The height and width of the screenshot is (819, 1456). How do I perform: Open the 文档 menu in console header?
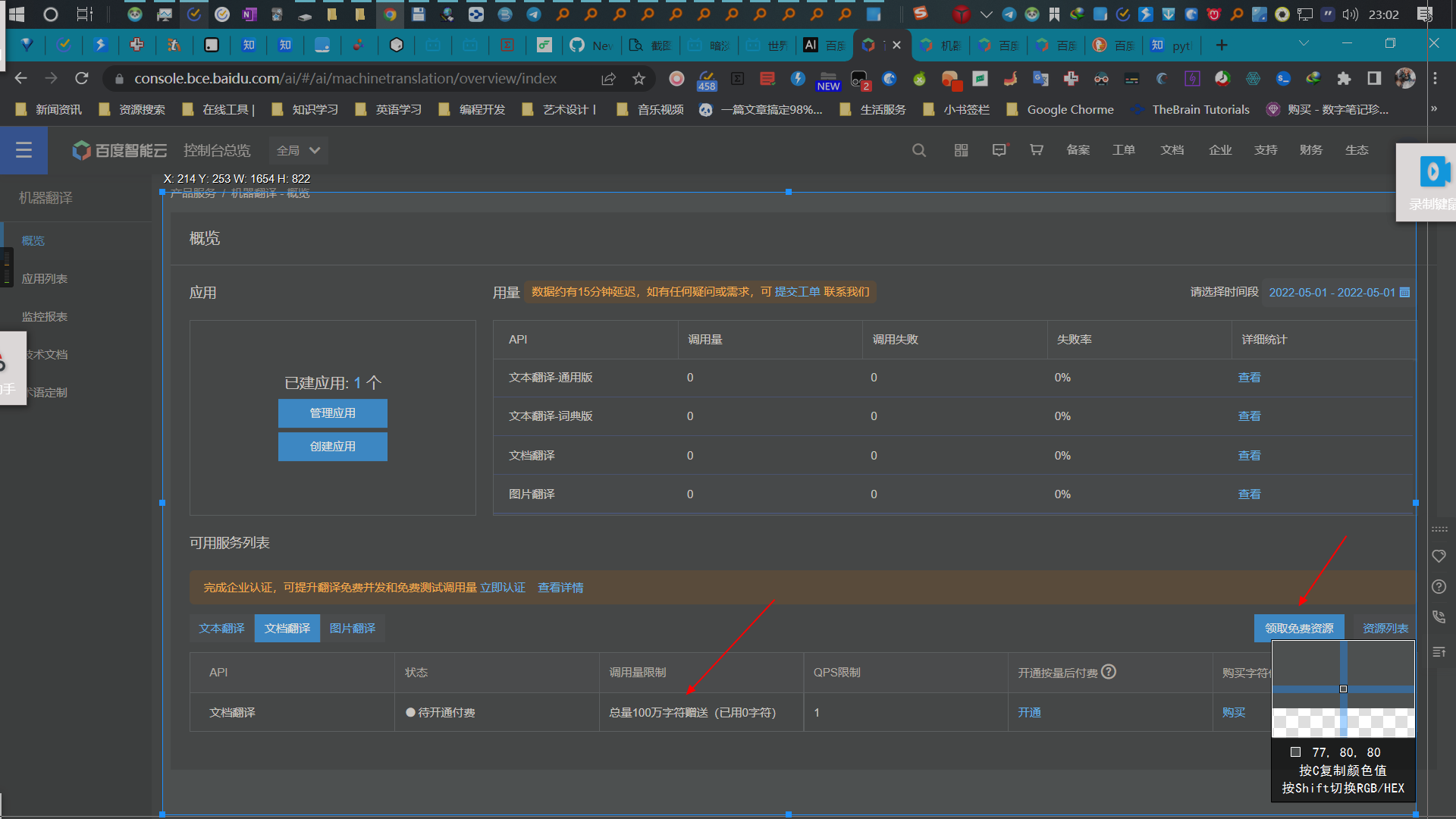click(x=1172, y=150)
